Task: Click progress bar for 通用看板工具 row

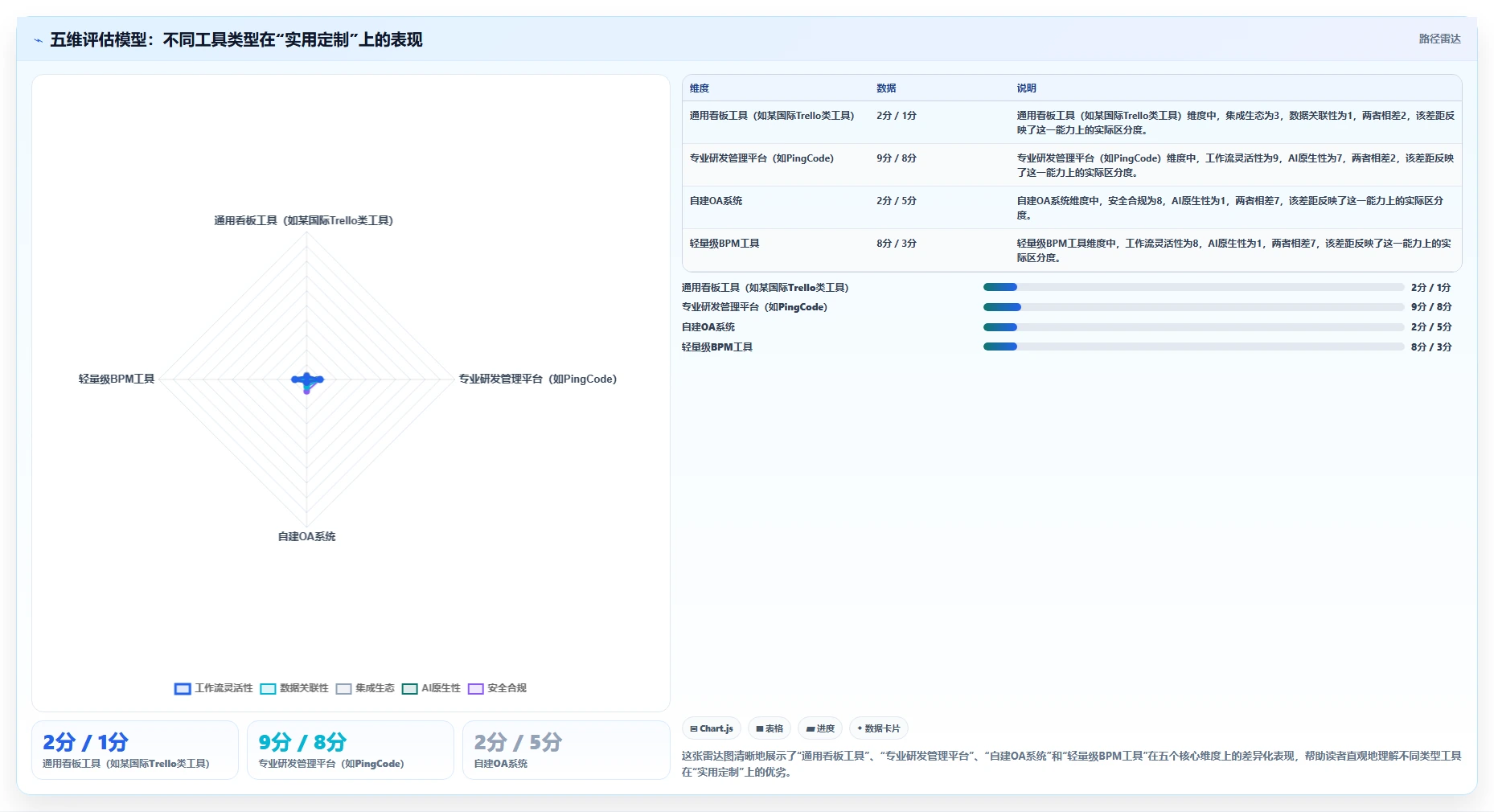Action: 1193,287
